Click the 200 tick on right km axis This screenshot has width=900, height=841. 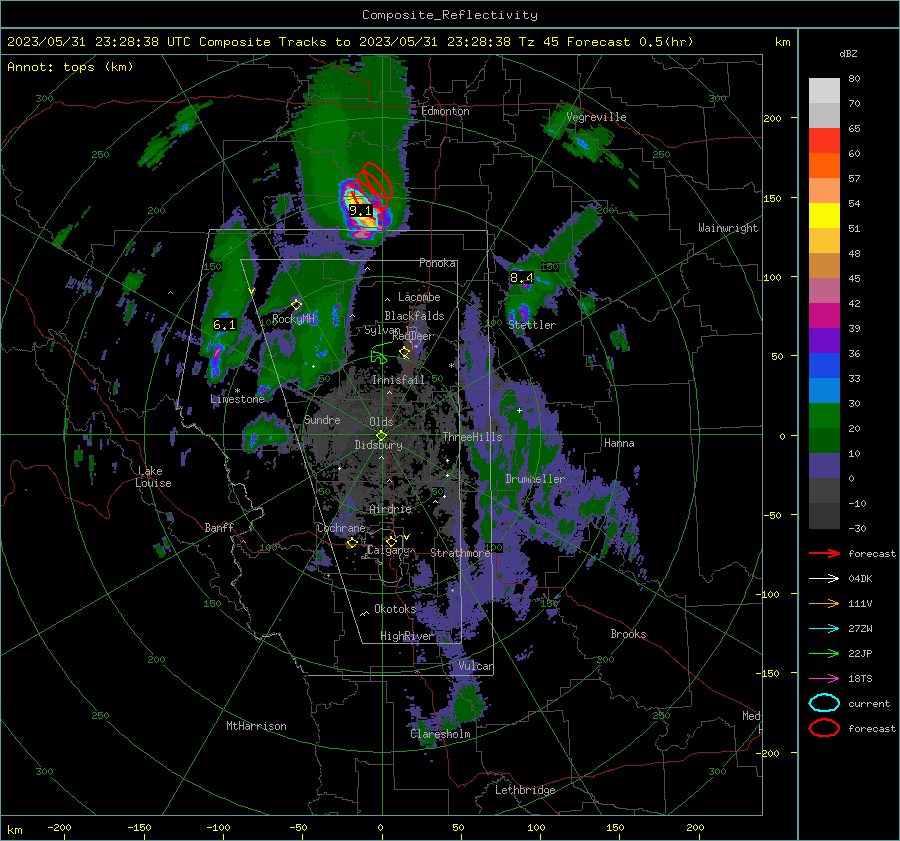tap(772, 118)
